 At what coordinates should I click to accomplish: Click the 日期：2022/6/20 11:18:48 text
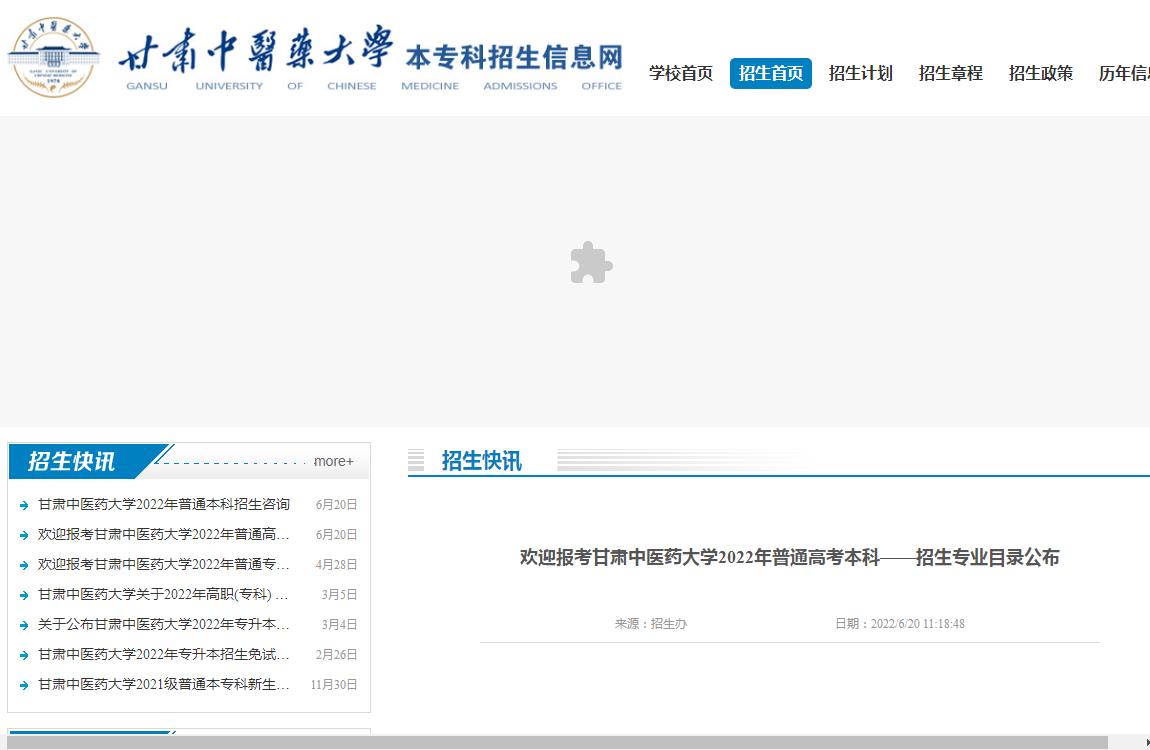pyautogui.click(x=900, y=624)
